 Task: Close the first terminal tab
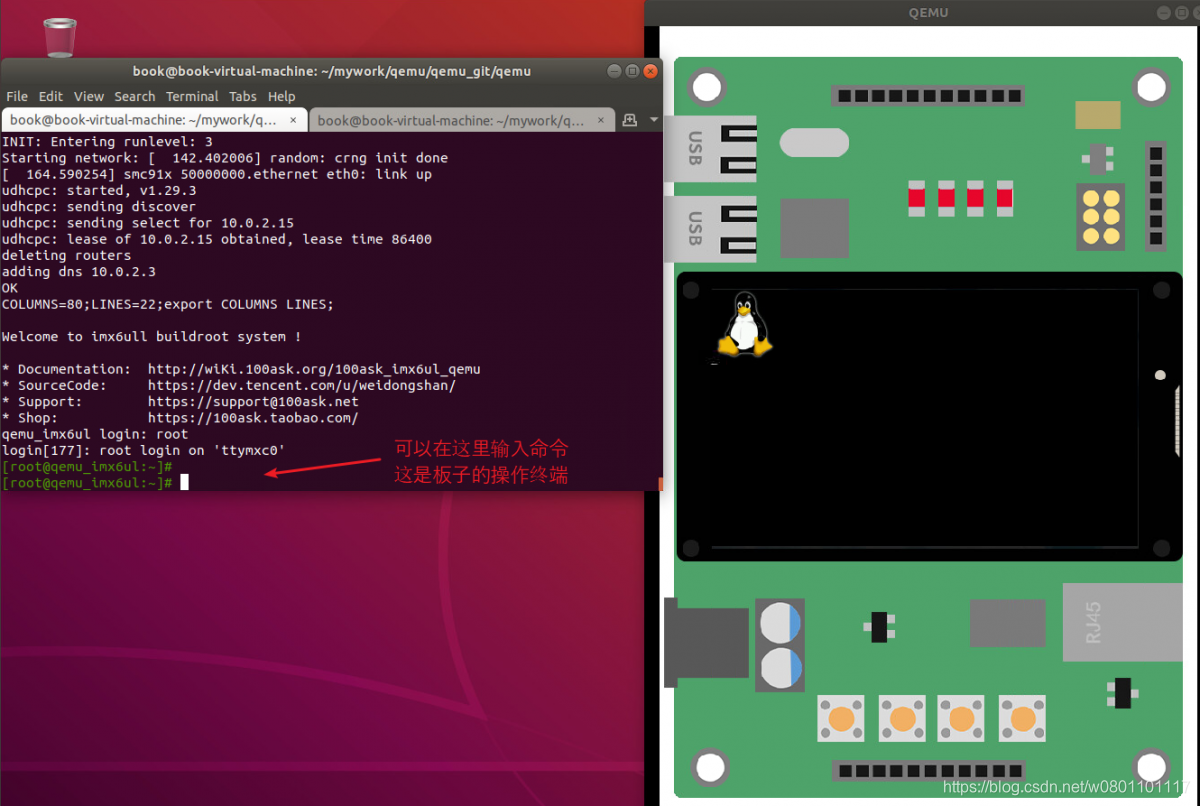pyautogui.click(x=293, y=119)
